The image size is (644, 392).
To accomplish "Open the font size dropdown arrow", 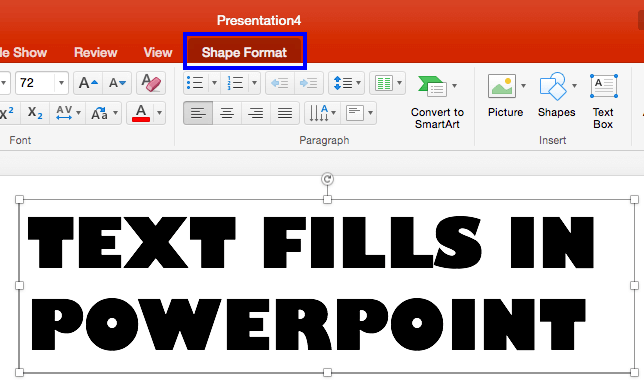I will pyautogui.click(x=61, y=83).
